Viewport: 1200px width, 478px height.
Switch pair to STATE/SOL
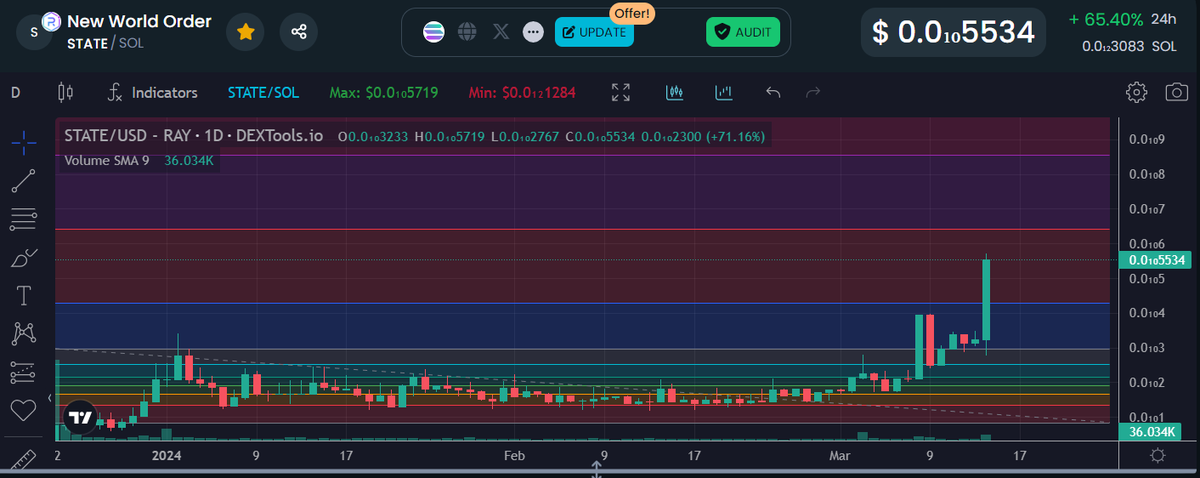coord(263,93)
